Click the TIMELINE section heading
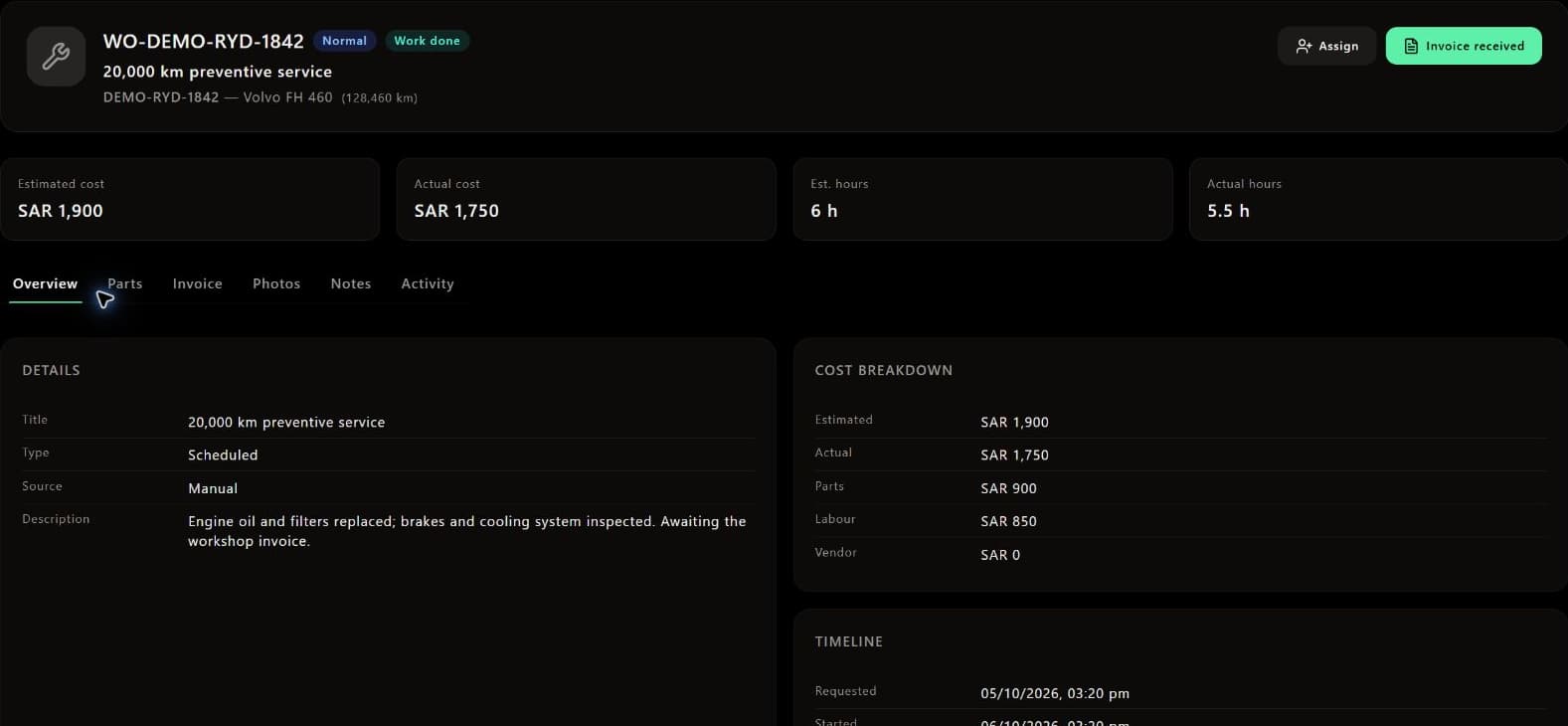This screenshot has height=726, width=1568. [x=848, y=641]
